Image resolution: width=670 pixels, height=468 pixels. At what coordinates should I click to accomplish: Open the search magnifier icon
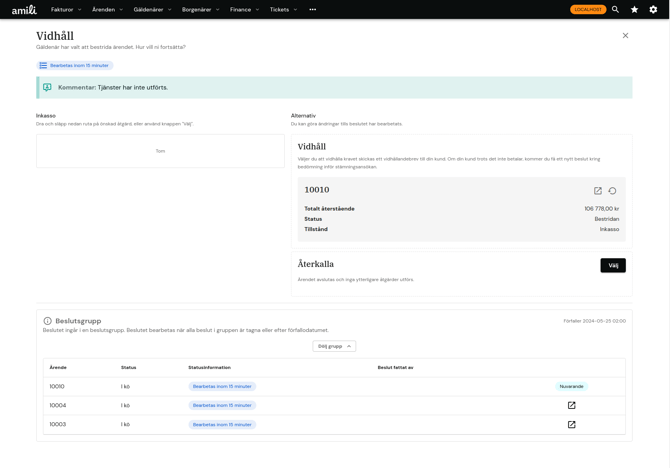(615, 9)
